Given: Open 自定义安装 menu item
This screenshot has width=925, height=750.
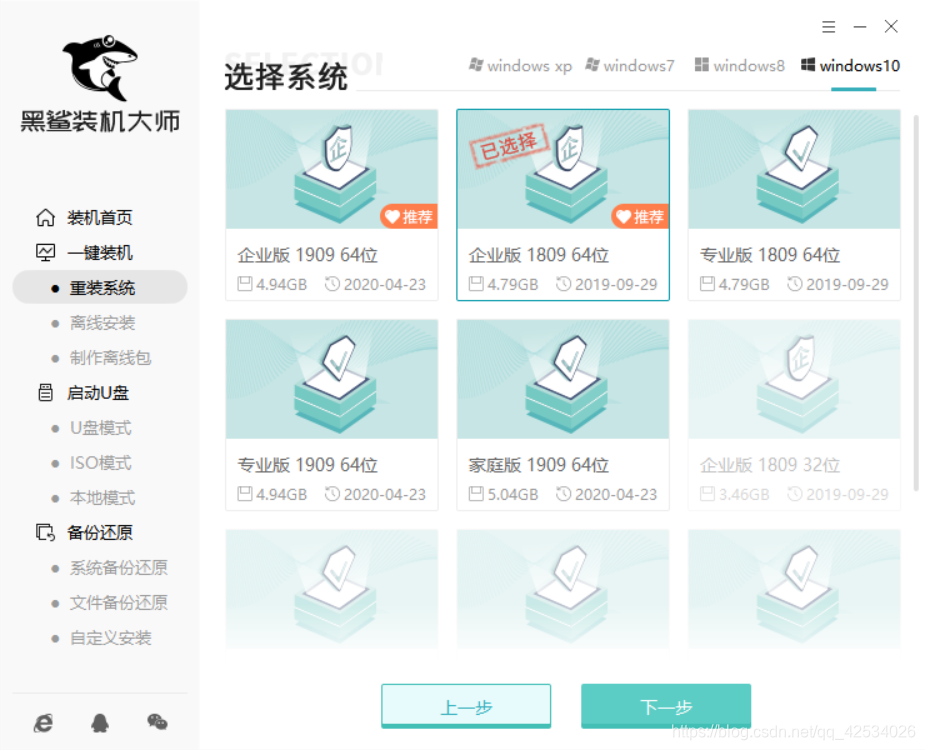Looking at the screenshot, I should tap(110, 637).
